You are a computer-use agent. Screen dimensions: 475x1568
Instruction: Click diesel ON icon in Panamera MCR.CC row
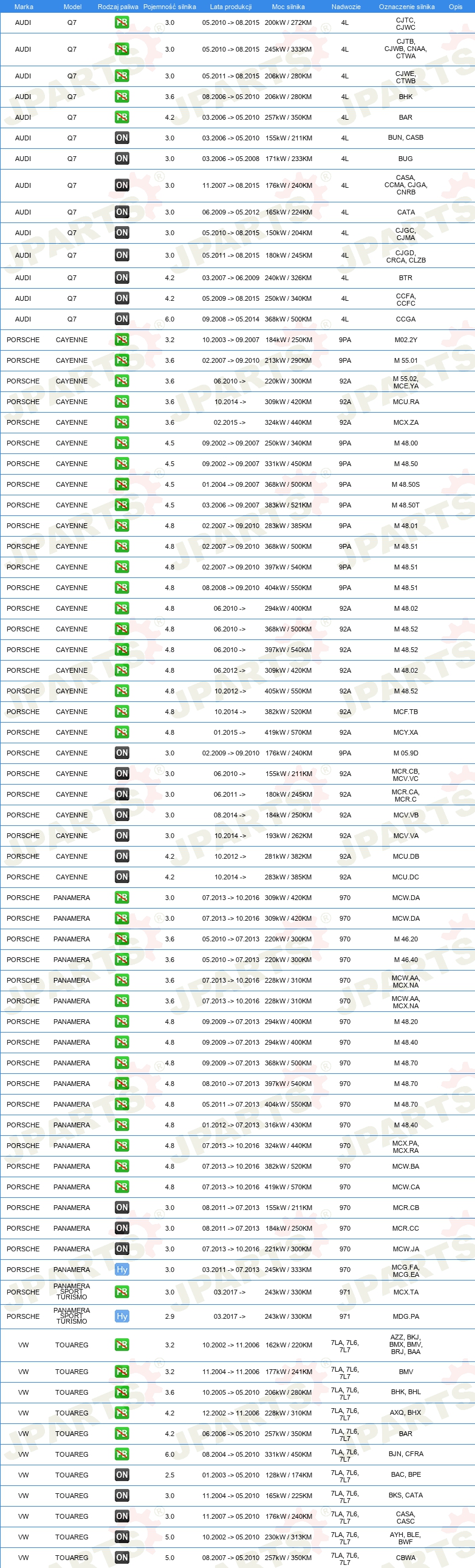pos(121,1228)
